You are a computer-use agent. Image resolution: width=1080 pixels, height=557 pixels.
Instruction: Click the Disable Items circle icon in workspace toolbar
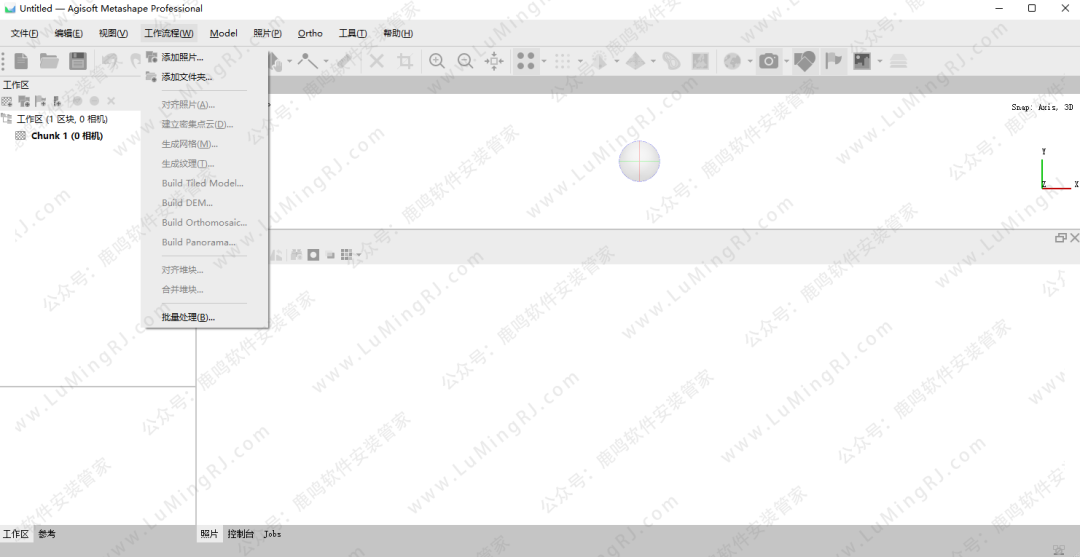coord(94,101)
